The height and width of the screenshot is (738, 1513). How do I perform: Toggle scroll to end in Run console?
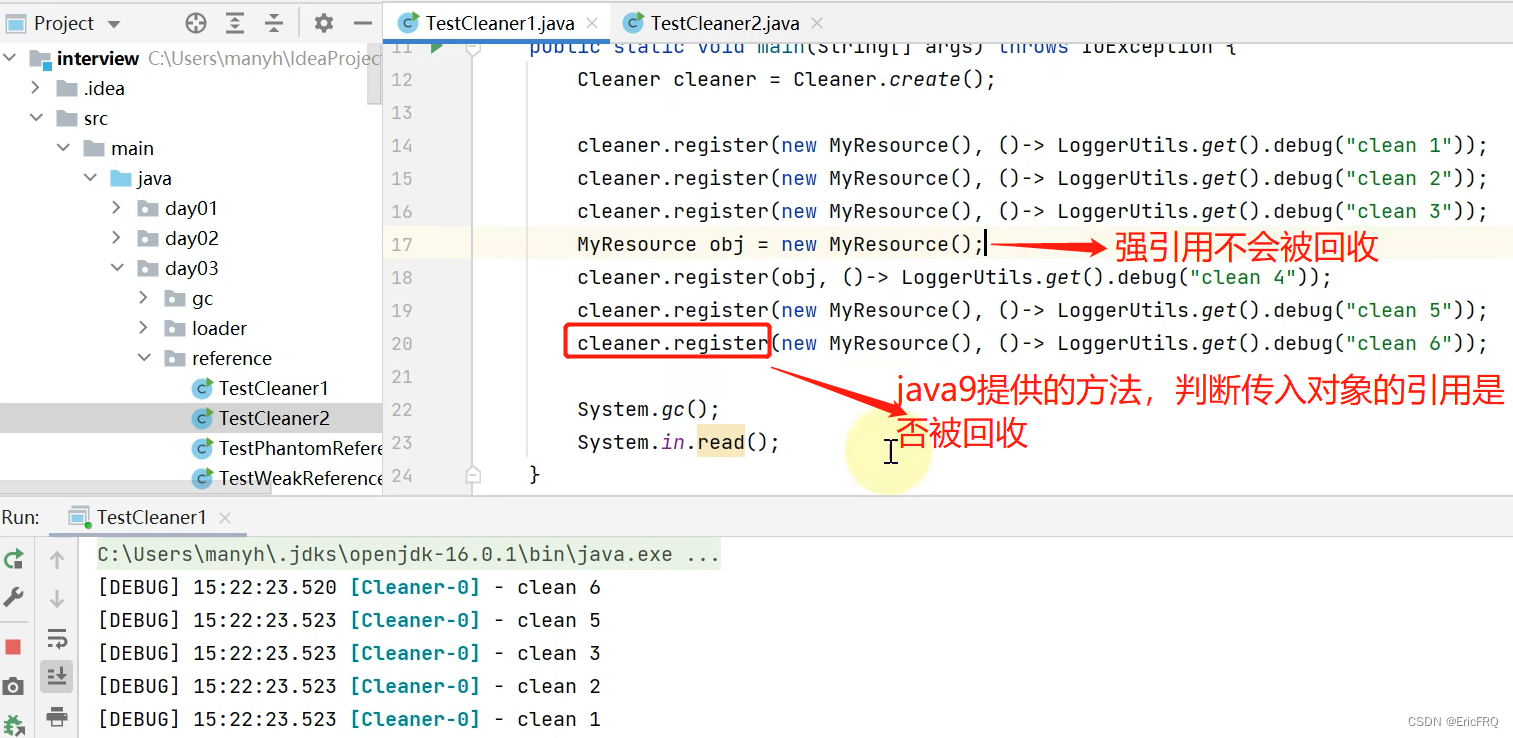pyautogui.click(x=57, y=677)
